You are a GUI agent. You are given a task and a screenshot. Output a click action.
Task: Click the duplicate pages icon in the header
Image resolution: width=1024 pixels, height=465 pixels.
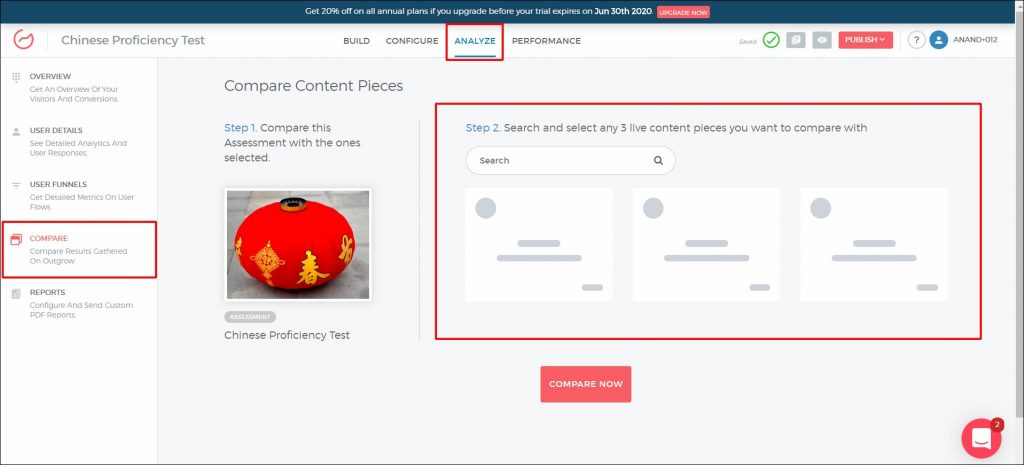pyautogui.click(x=796, y=40)
